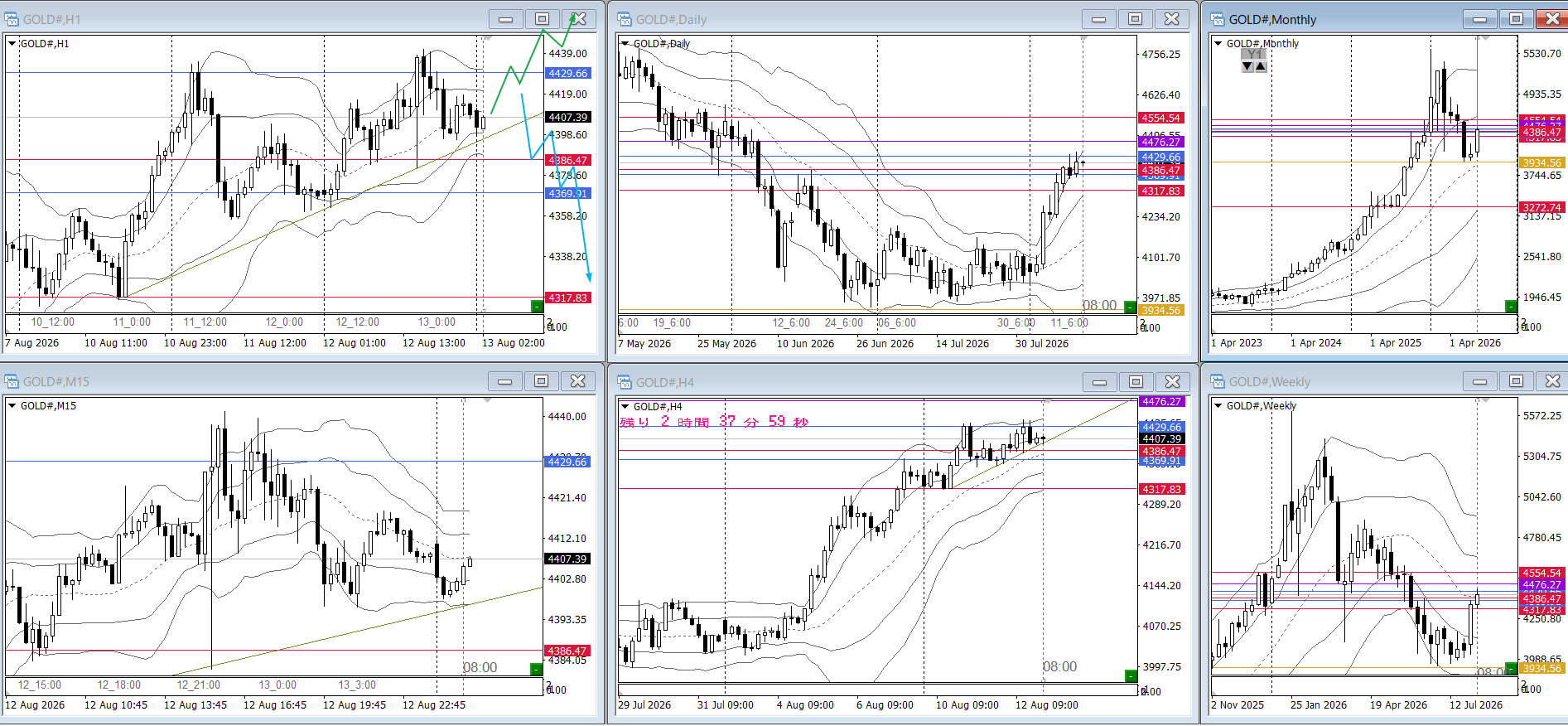Click the red 4554.54 price label in Daily chart
Screen dimensions: 1568x726
click(x=1161, y=119)
